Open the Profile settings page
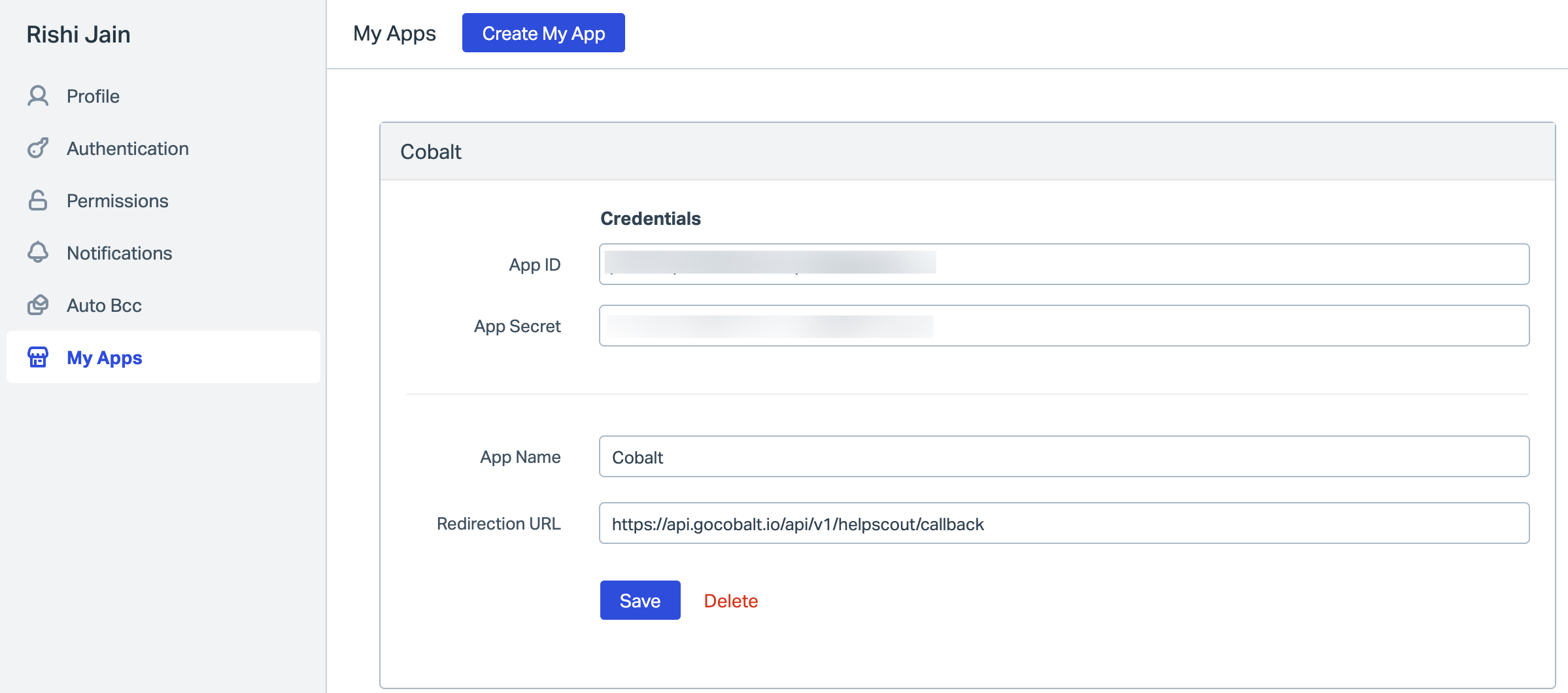Screen dimensions: 1568x693 pyautogui.click(x=163, y=96)
